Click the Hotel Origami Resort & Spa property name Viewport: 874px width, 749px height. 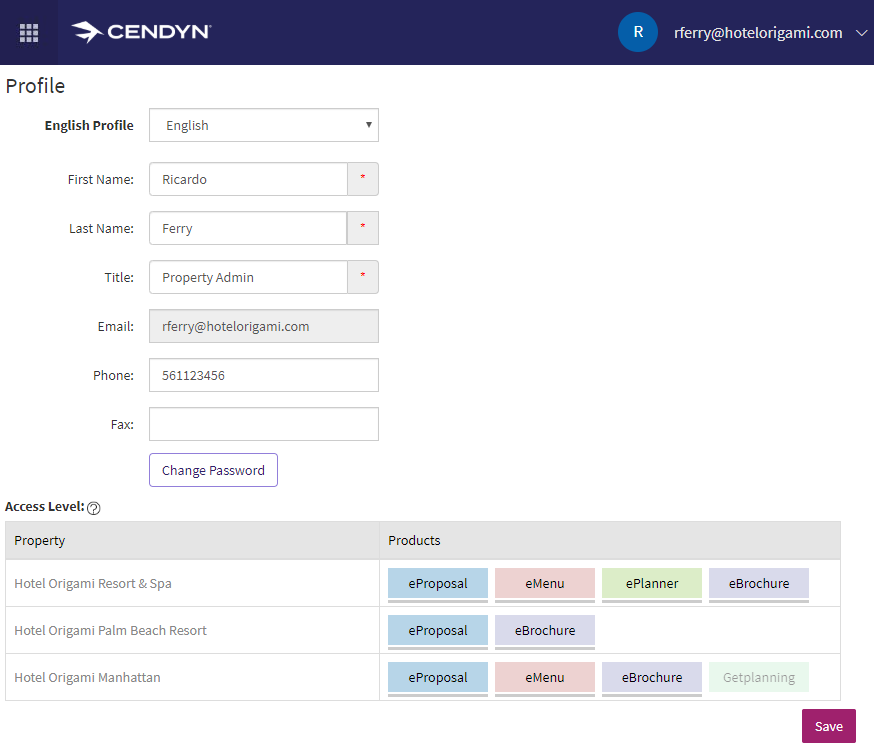[93, 583]
